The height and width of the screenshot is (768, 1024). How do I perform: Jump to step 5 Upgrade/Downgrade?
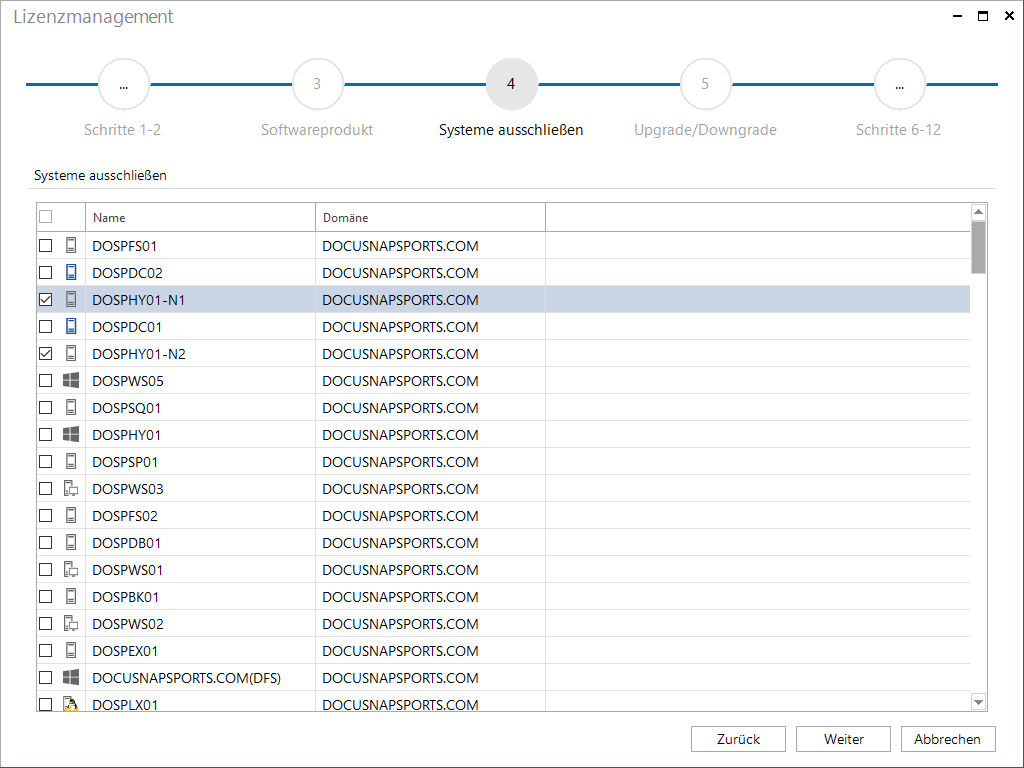click(705, 84)
